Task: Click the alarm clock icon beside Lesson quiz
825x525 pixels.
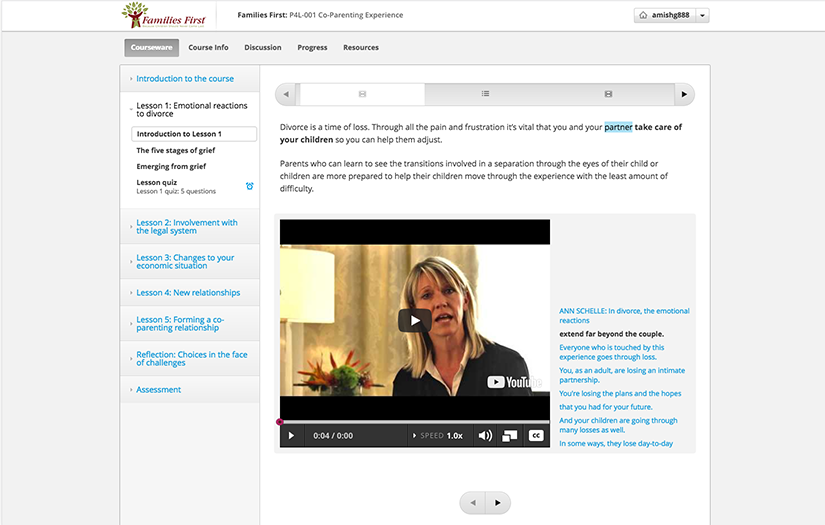Action: point(249,186)
